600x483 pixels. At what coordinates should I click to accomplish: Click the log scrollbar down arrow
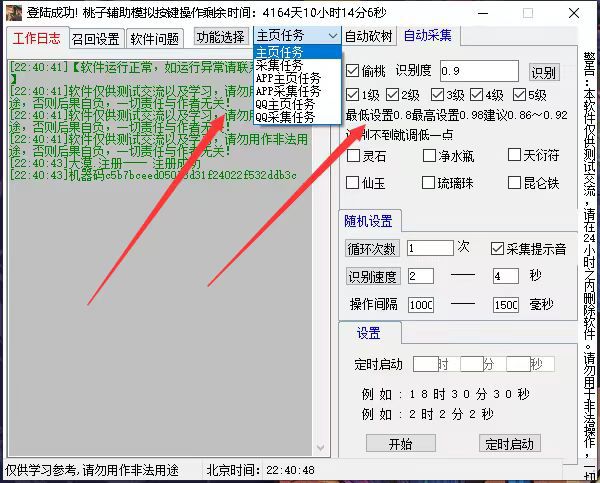(321, 447)
